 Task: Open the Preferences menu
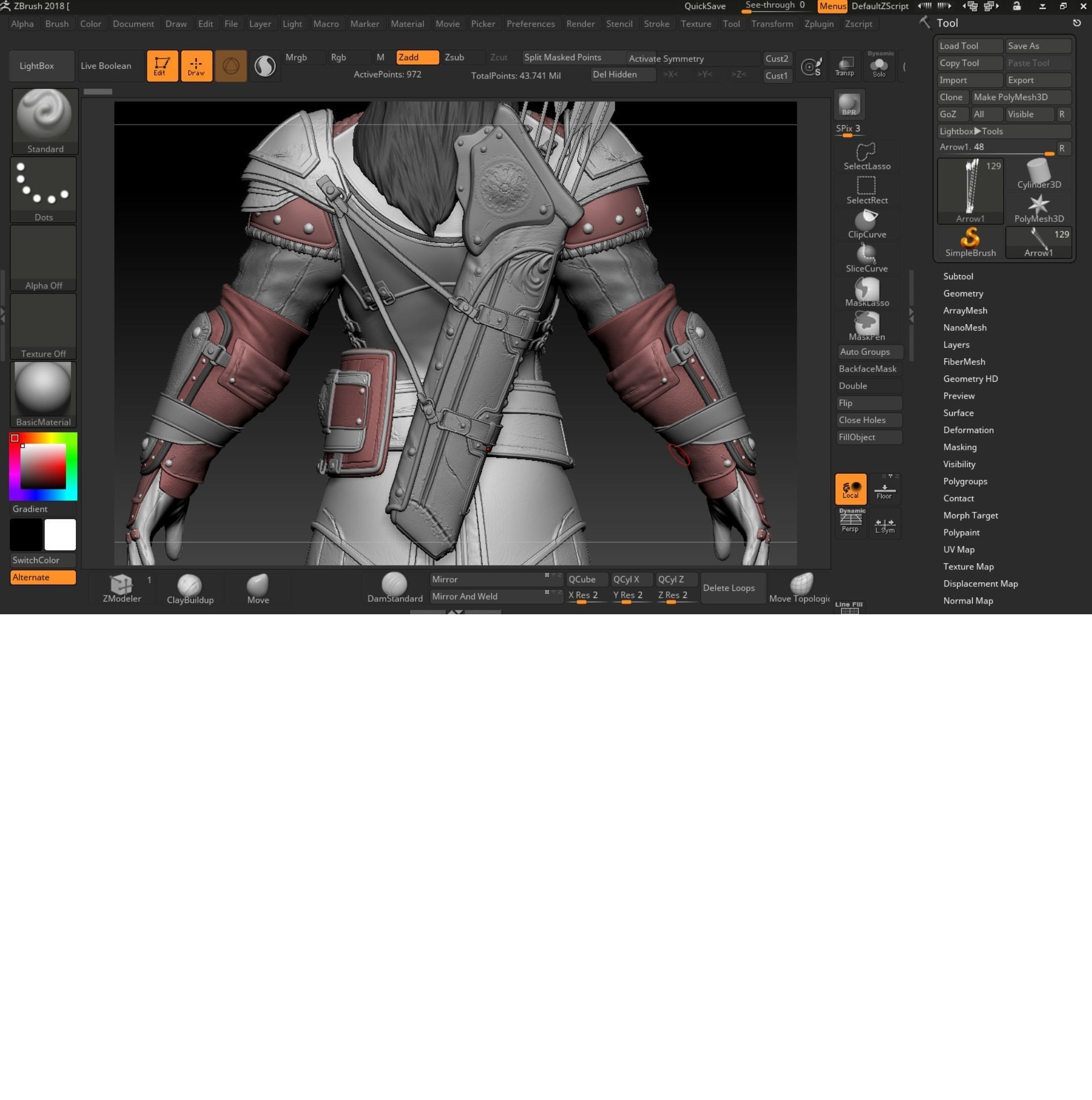coord(530,24)
